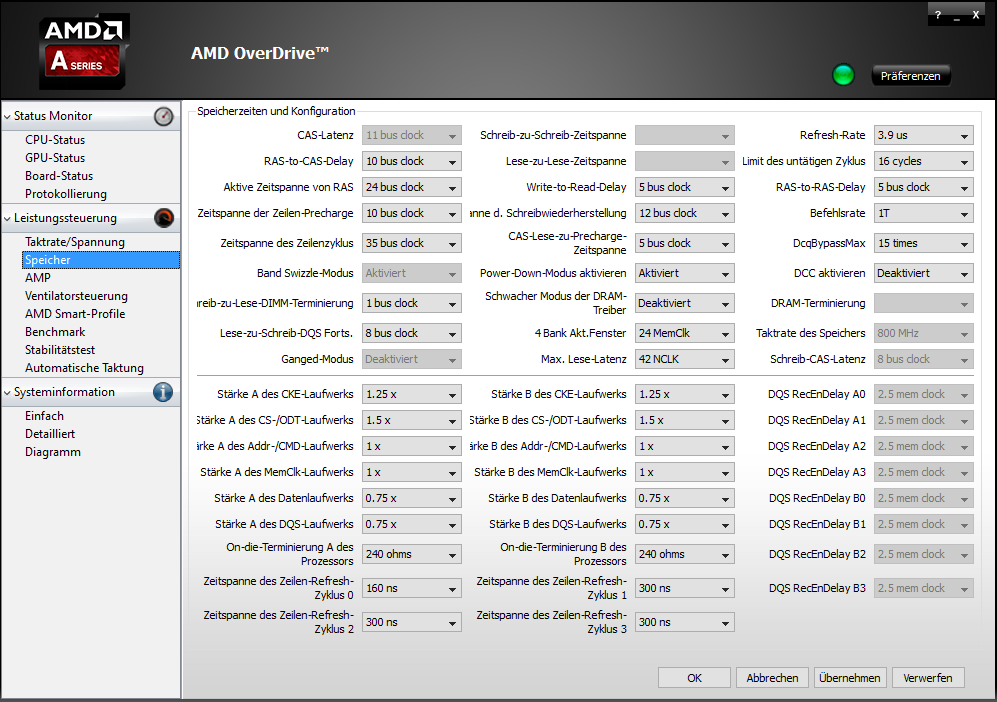Open Limit des untätigen Zyklus dropdown
Image resolution: width=997 pixels, height=702 pixels.
924,162
